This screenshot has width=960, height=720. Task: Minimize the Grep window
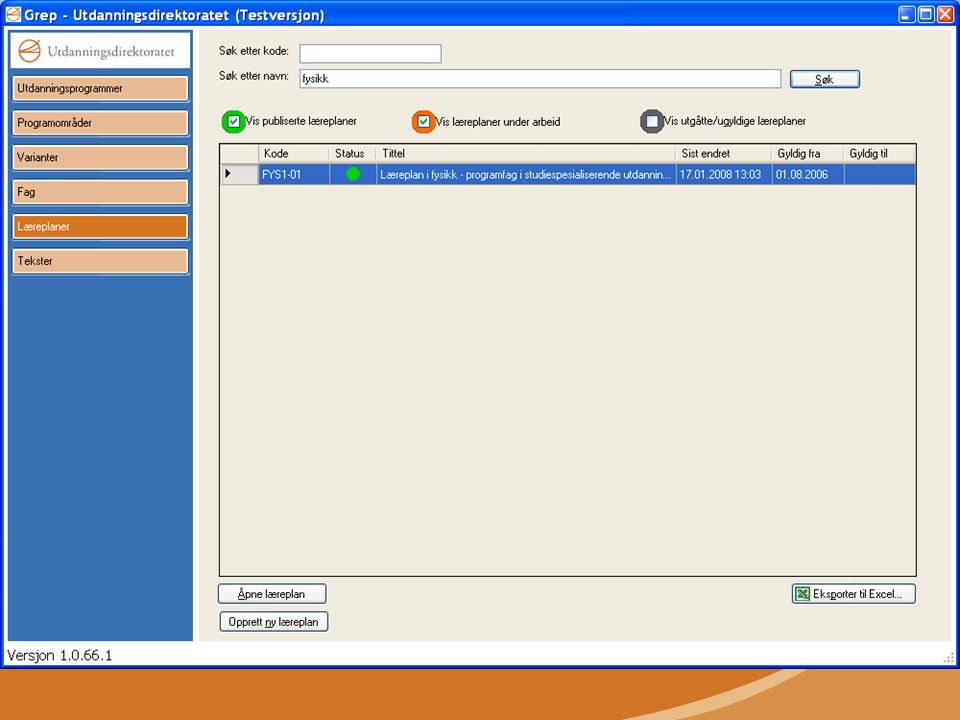(907, 14)
